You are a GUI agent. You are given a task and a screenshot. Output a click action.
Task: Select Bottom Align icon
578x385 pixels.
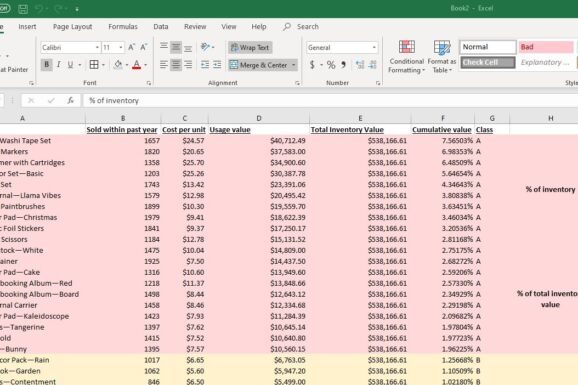click(188, 47)
